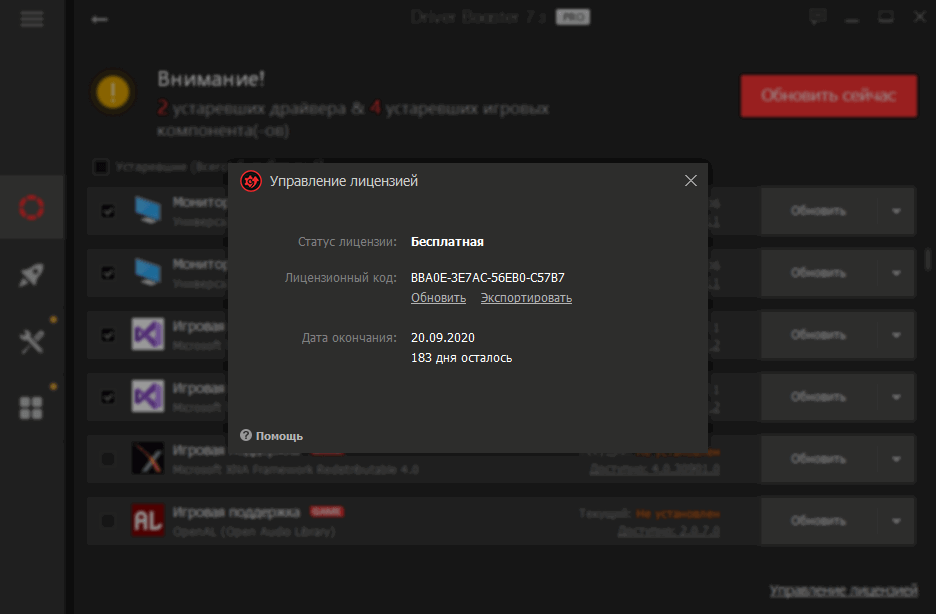Click Обновить button in the second Монитор row
The image size is (936, 614).
818,273
